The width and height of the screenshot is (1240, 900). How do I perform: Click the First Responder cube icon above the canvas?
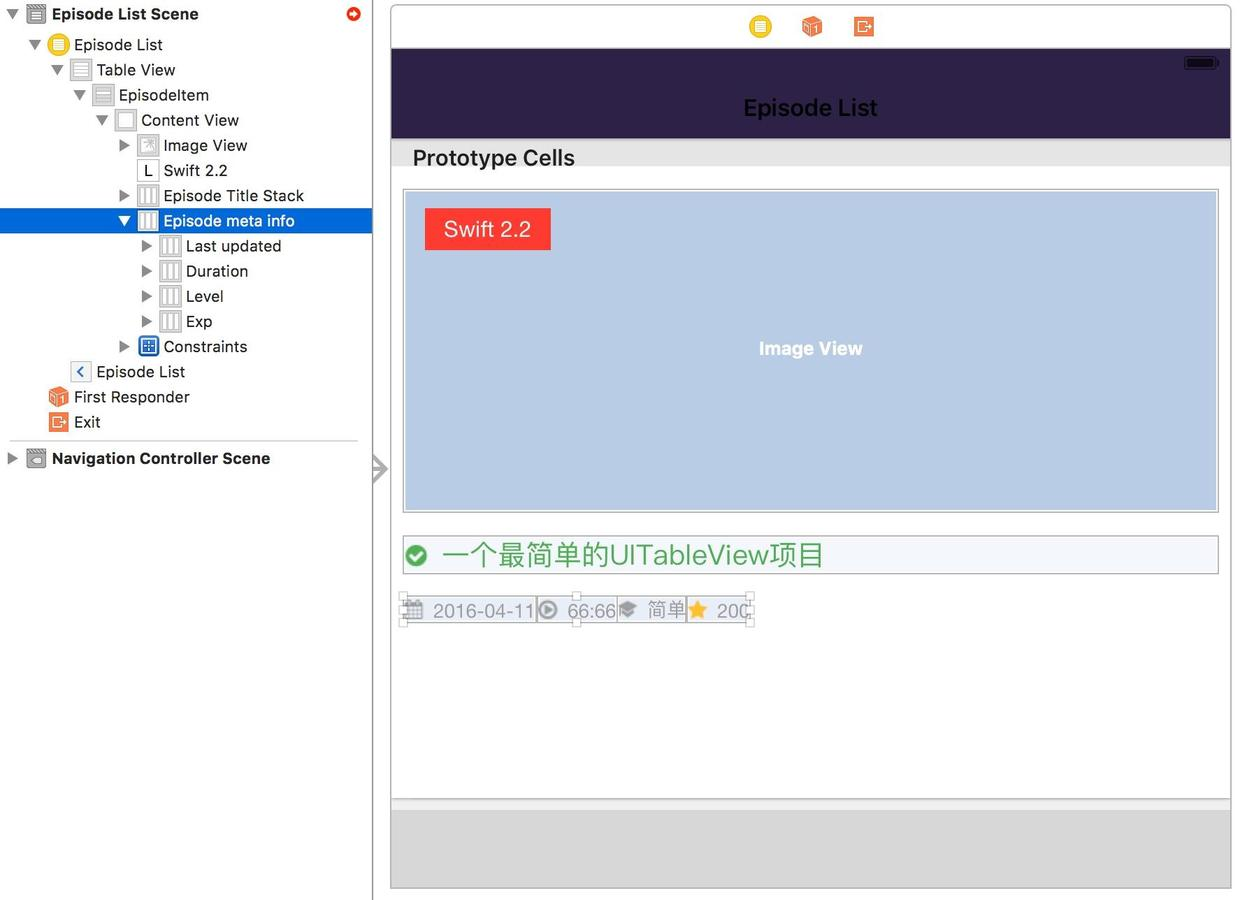point(812,27)
